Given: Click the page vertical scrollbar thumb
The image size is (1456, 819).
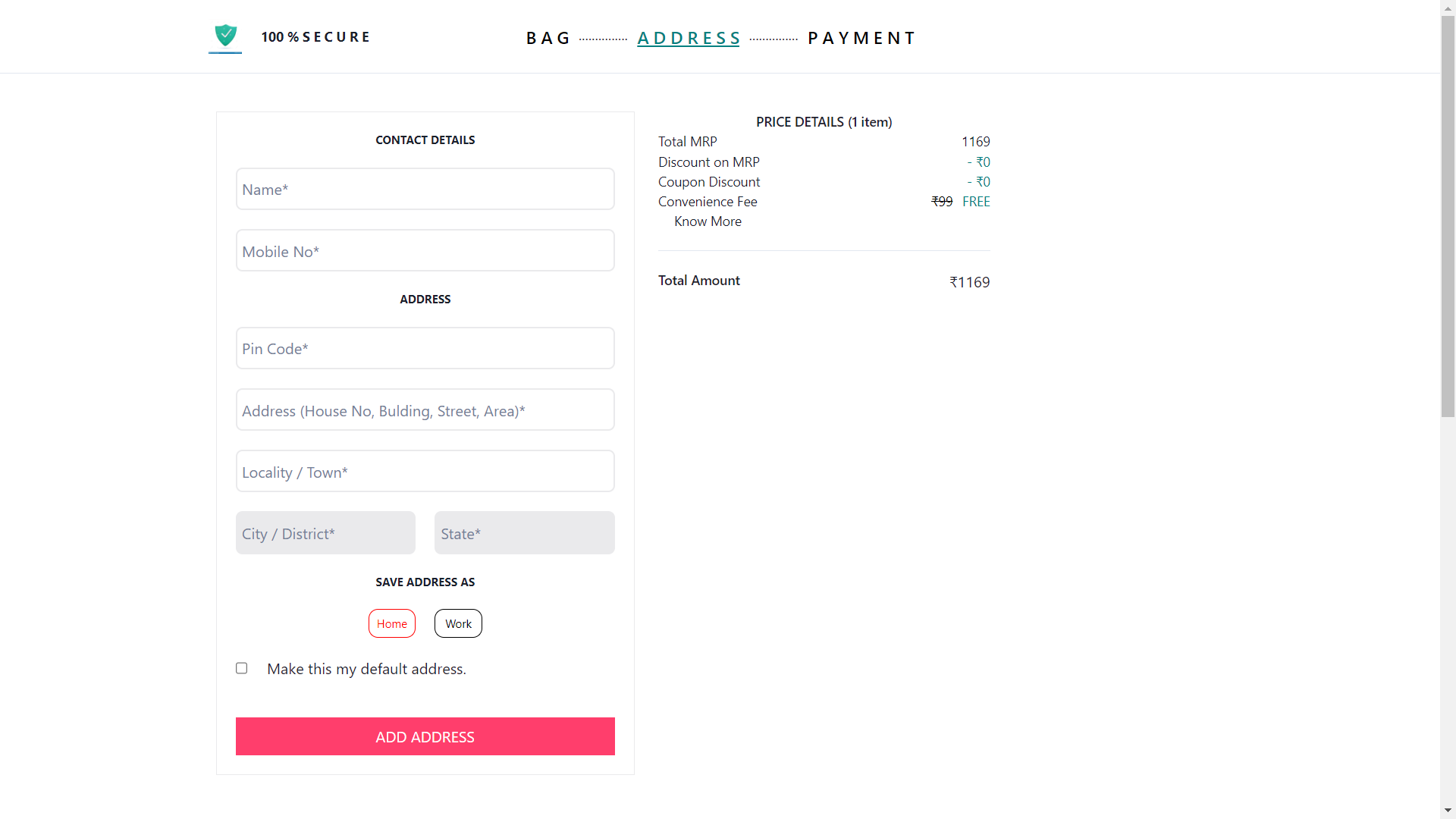Looking at the screenshot, I should pos(1448,216).
